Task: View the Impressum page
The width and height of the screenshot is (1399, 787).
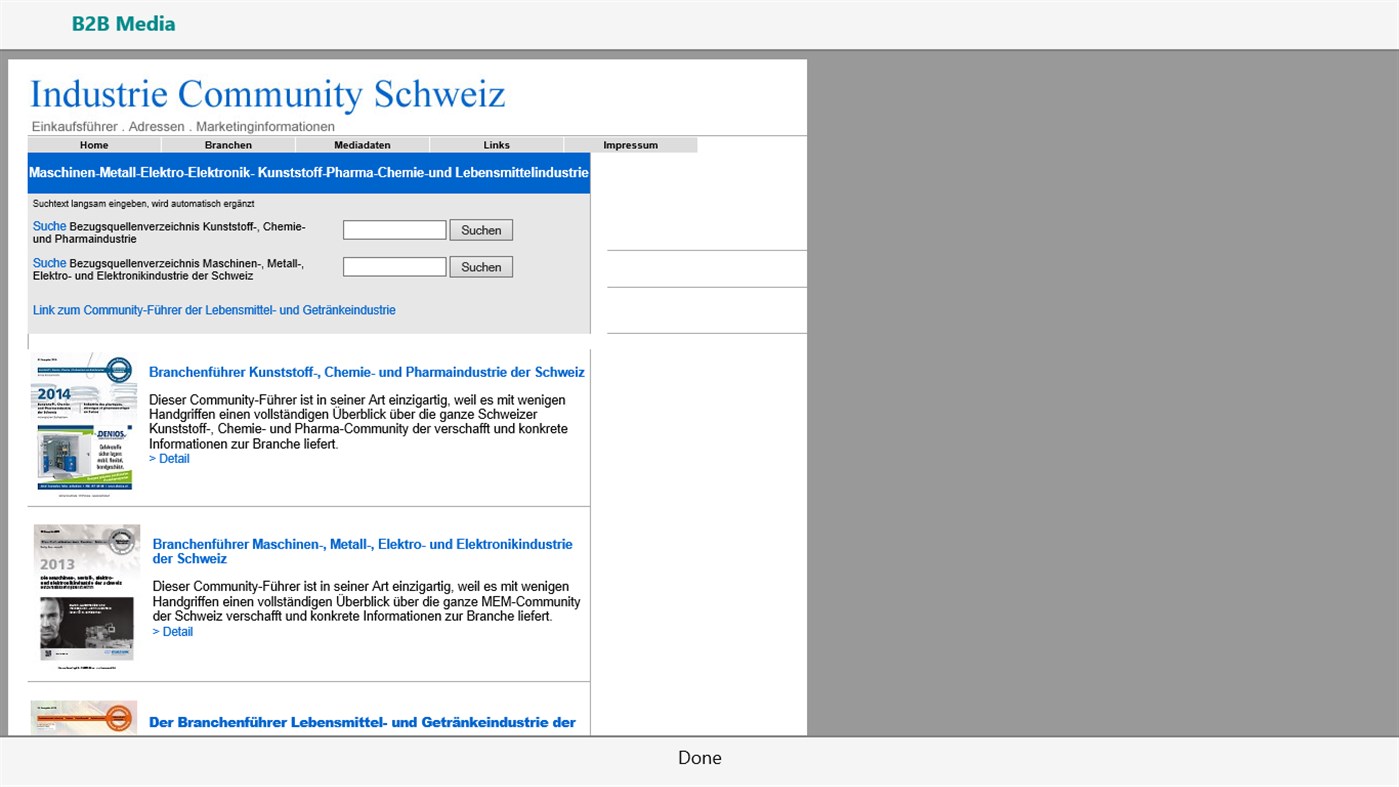Action: point(630,144)
